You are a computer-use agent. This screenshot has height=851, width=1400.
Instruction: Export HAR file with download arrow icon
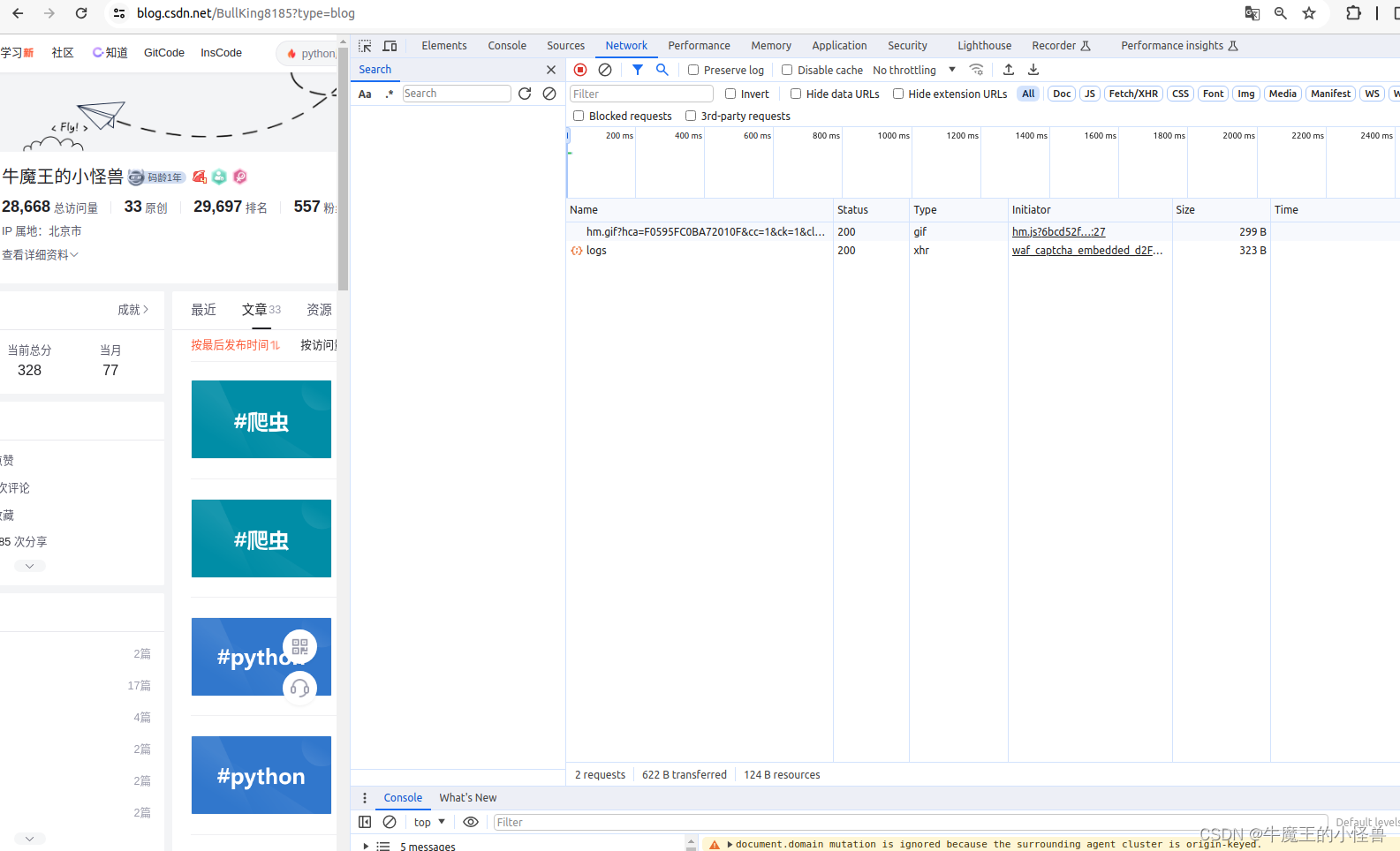[1033, 70]
